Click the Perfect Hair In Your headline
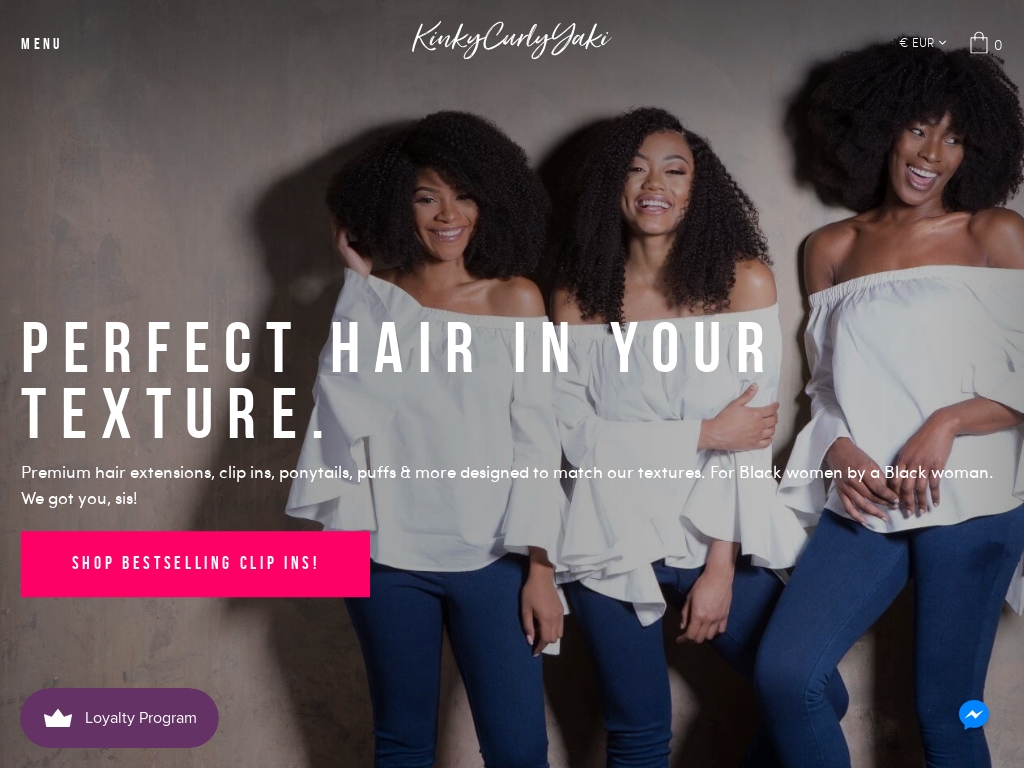The image size is (1024, 768). point(395,348)
